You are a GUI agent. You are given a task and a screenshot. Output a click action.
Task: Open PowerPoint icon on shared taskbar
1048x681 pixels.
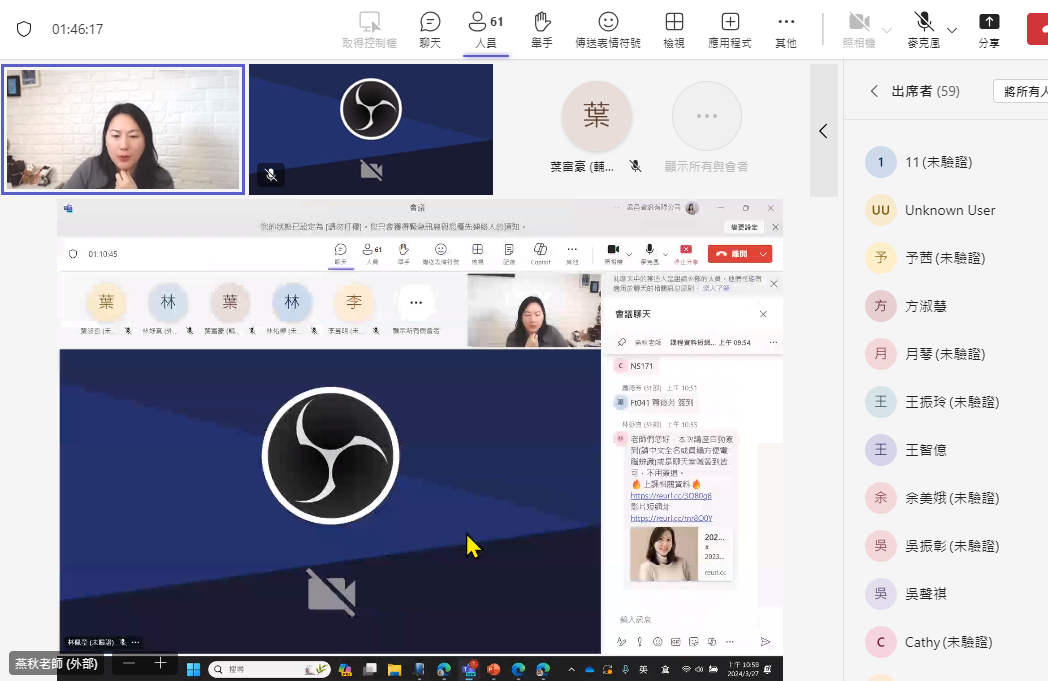tap(493, 669)
